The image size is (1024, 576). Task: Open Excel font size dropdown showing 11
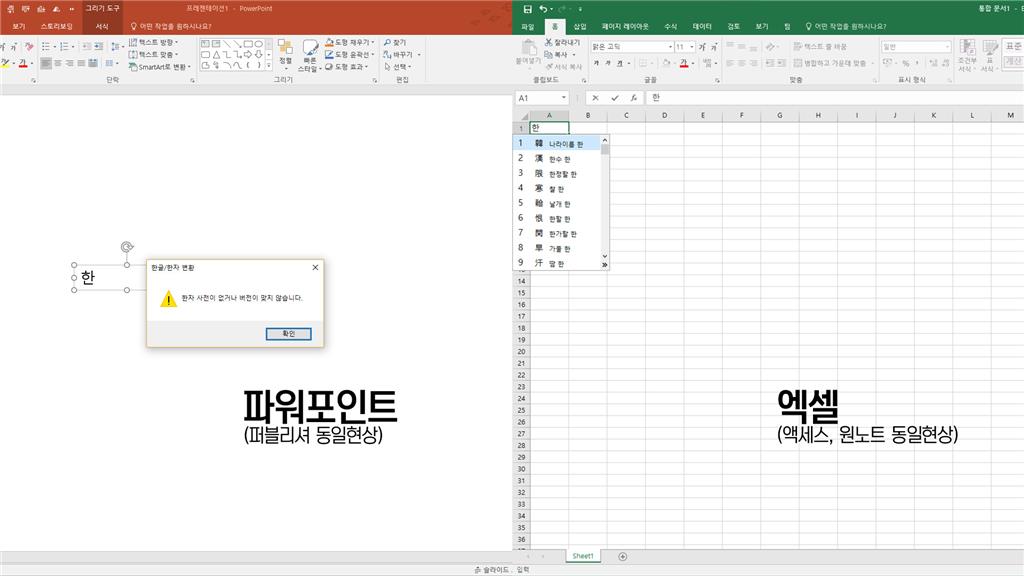(x=692, y=47)
